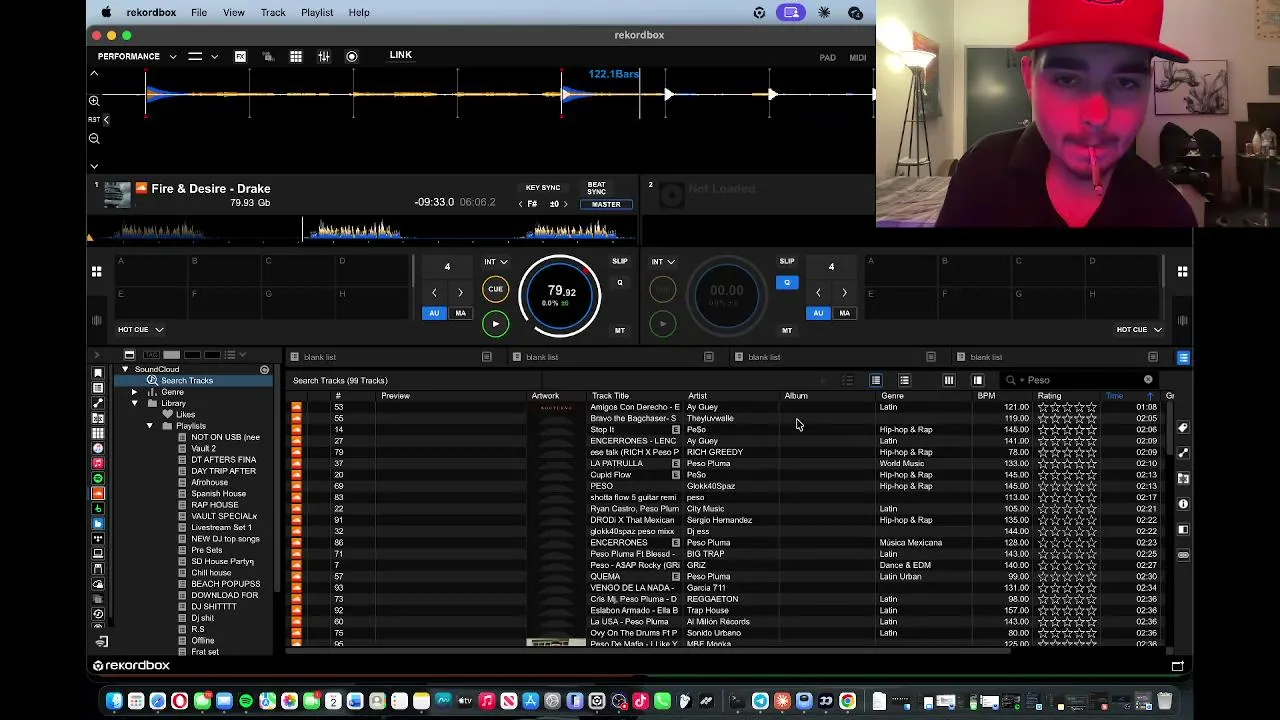Image resolution: width=1280 pixels, height=720 pixels.
Task: Toggle master tempo MT on deck 2
Action: [x=787, y=330]
